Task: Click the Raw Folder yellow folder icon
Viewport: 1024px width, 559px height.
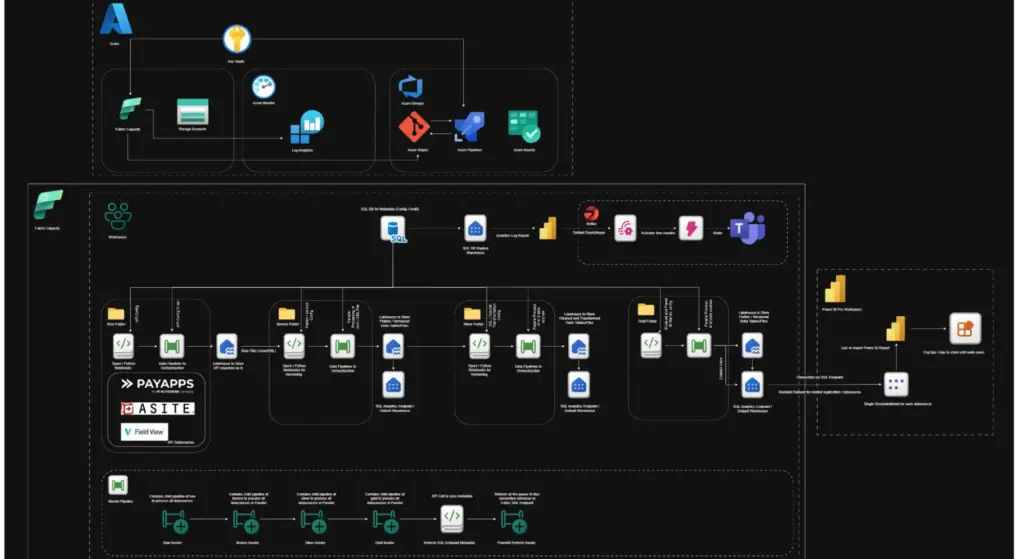Action: pos(117,314)
